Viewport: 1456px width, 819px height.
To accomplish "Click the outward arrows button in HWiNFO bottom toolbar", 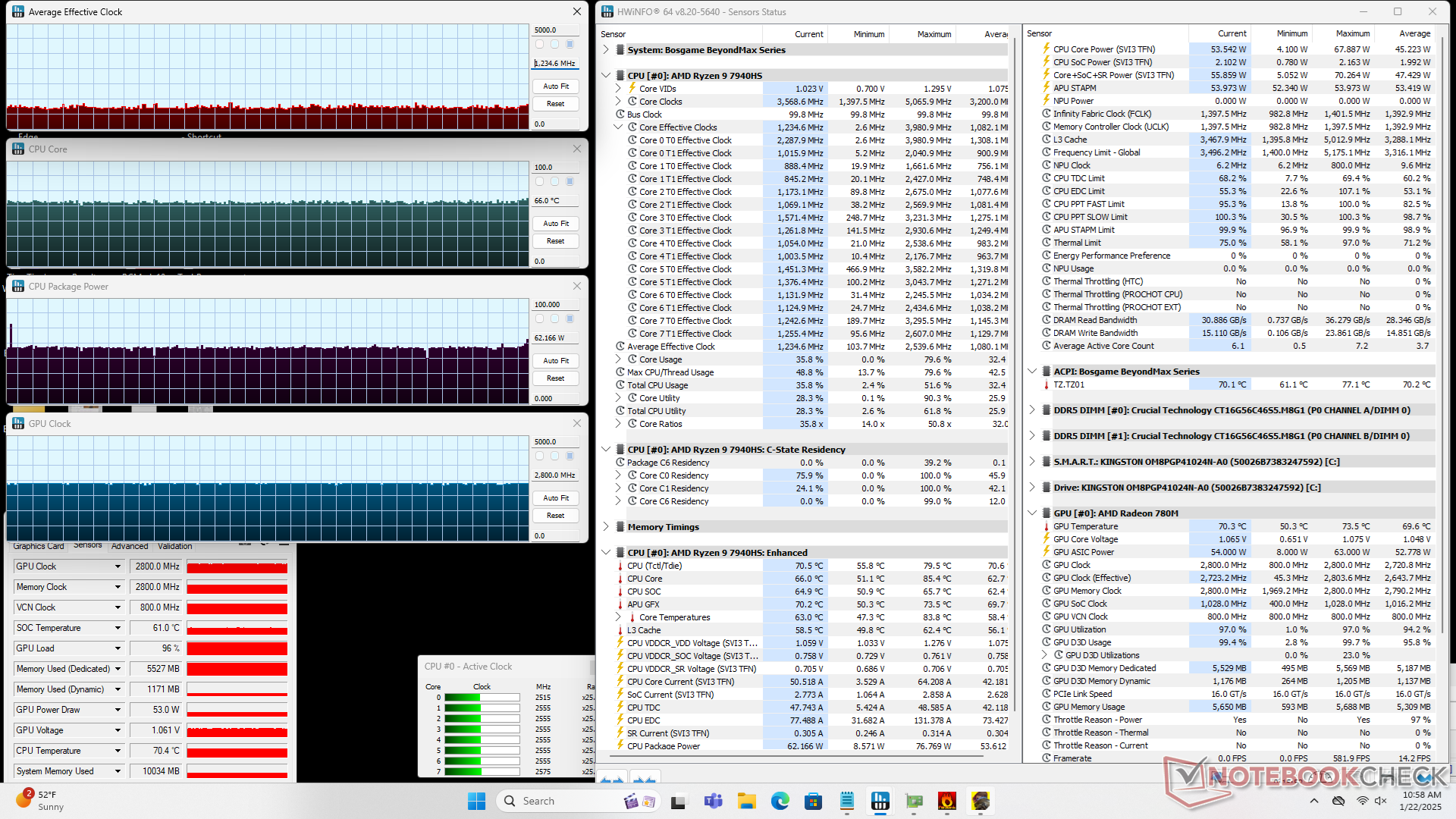I will (612, 777).
